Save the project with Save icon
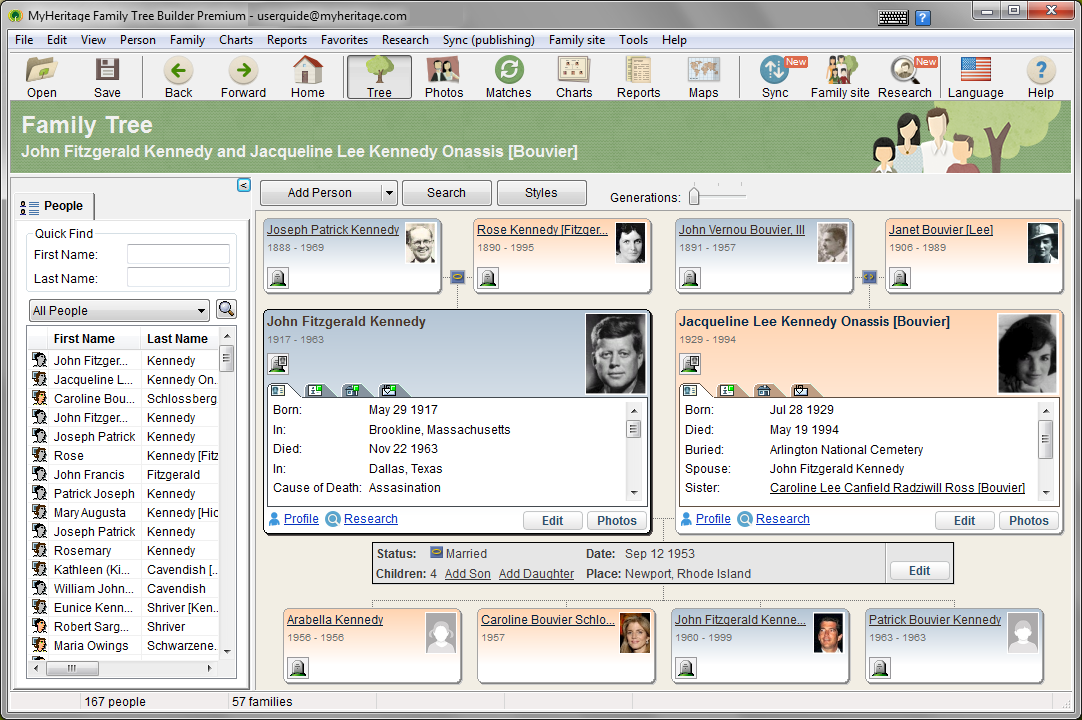This screenshot has height=720, width=1082. (x=107, y=77)
